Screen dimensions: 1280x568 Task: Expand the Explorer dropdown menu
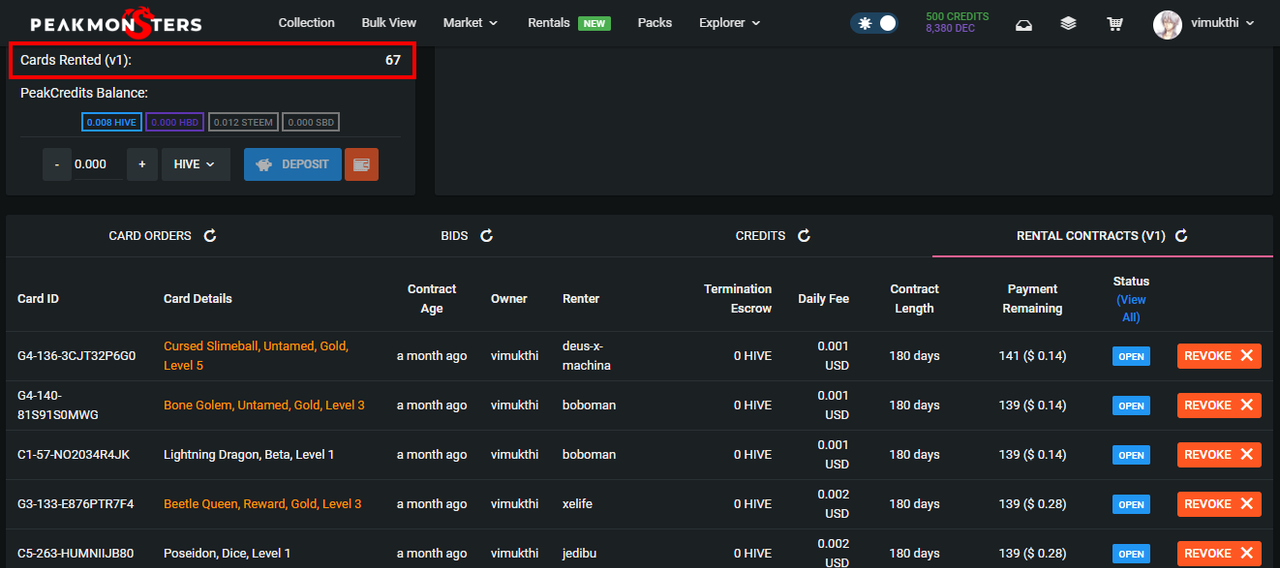click(x=730, y=23)
